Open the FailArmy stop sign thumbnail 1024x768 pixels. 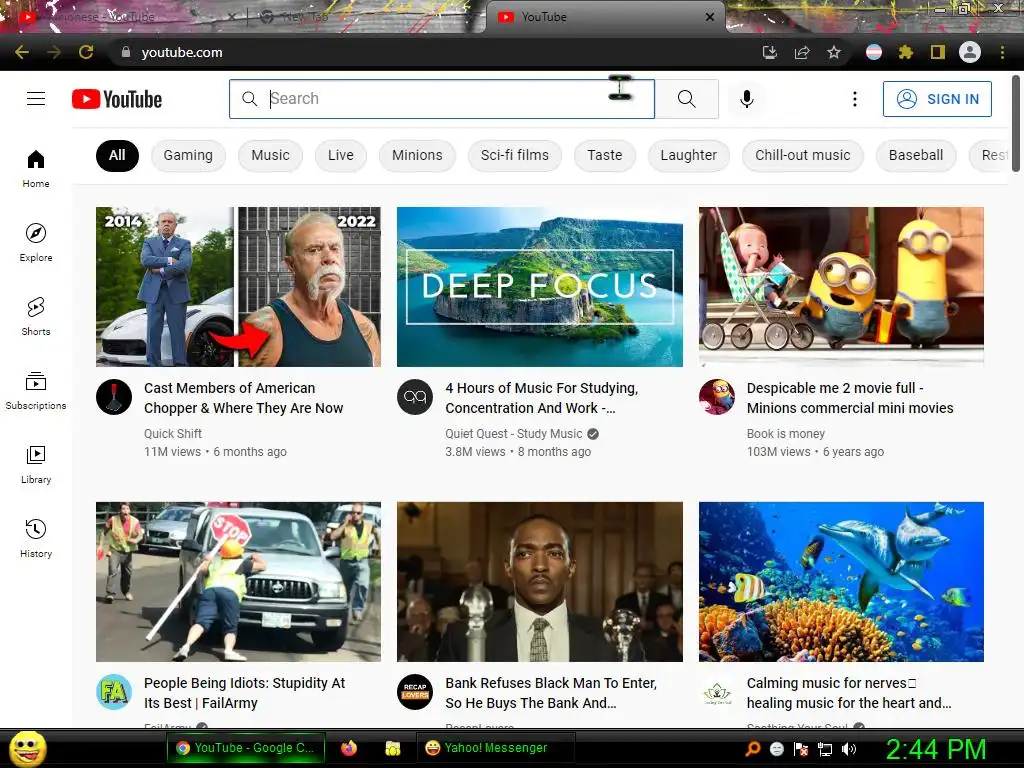click(x=238, y=582)
